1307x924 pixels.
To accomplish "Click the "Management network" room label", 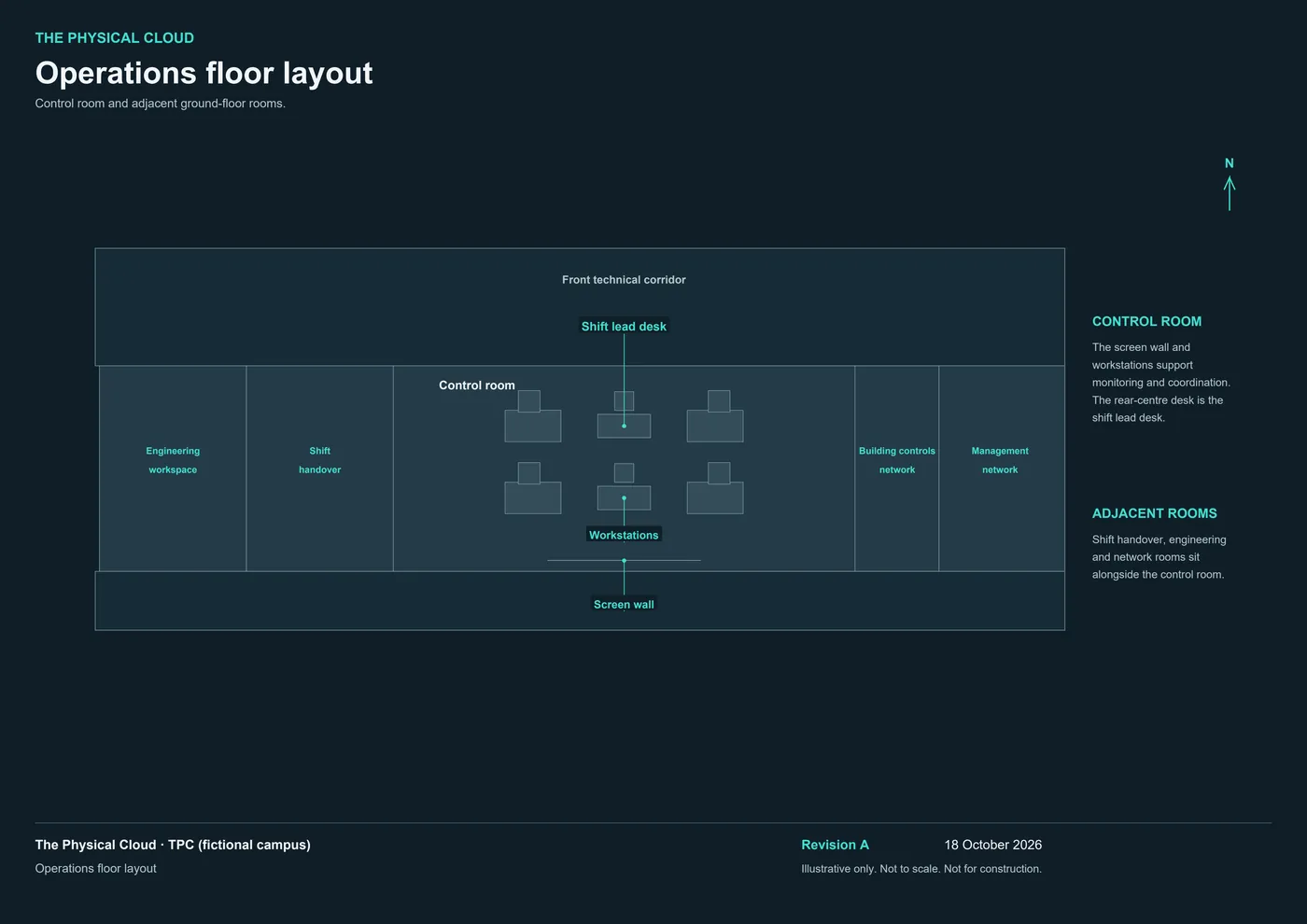I will (1000, 460).
